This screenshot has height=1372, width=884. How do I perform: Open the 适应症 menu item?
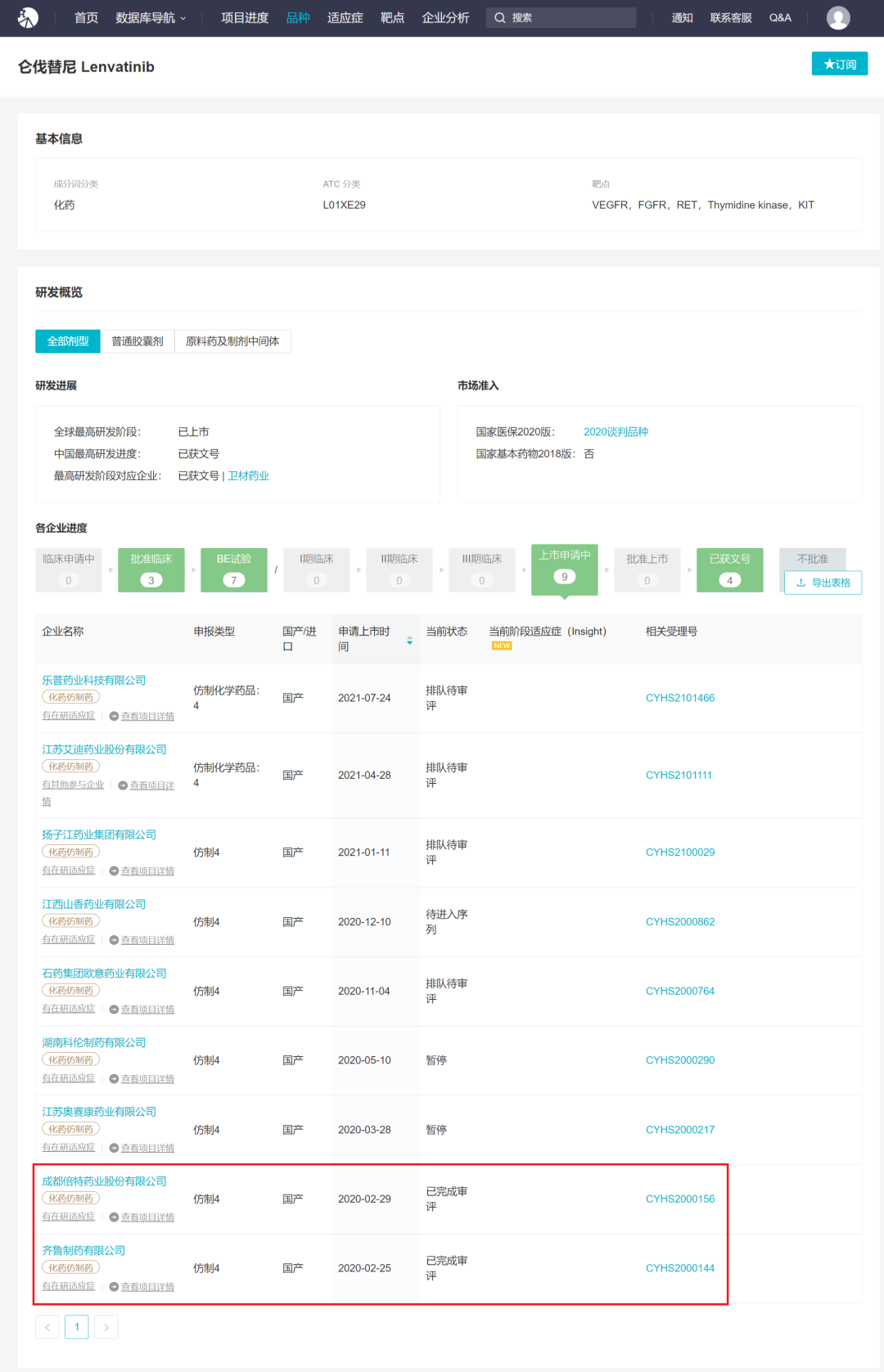pyautogui.click(x=345, y=17)
